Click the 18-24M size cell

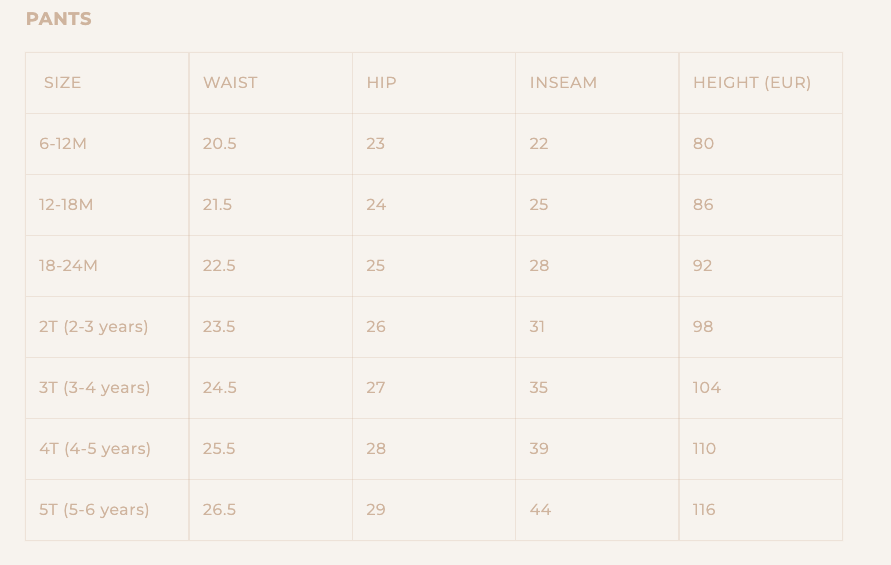coord(68,266)
